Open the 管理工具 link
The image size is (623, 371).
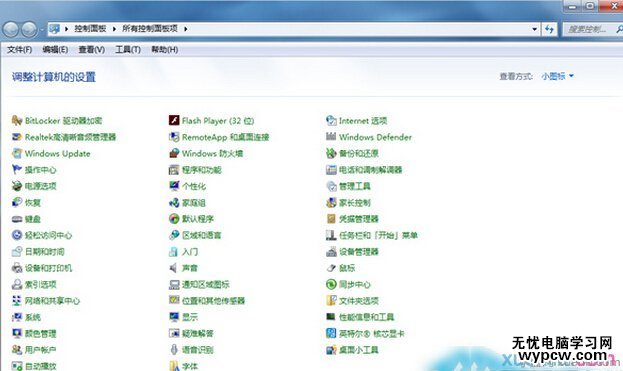pos(355,186)
